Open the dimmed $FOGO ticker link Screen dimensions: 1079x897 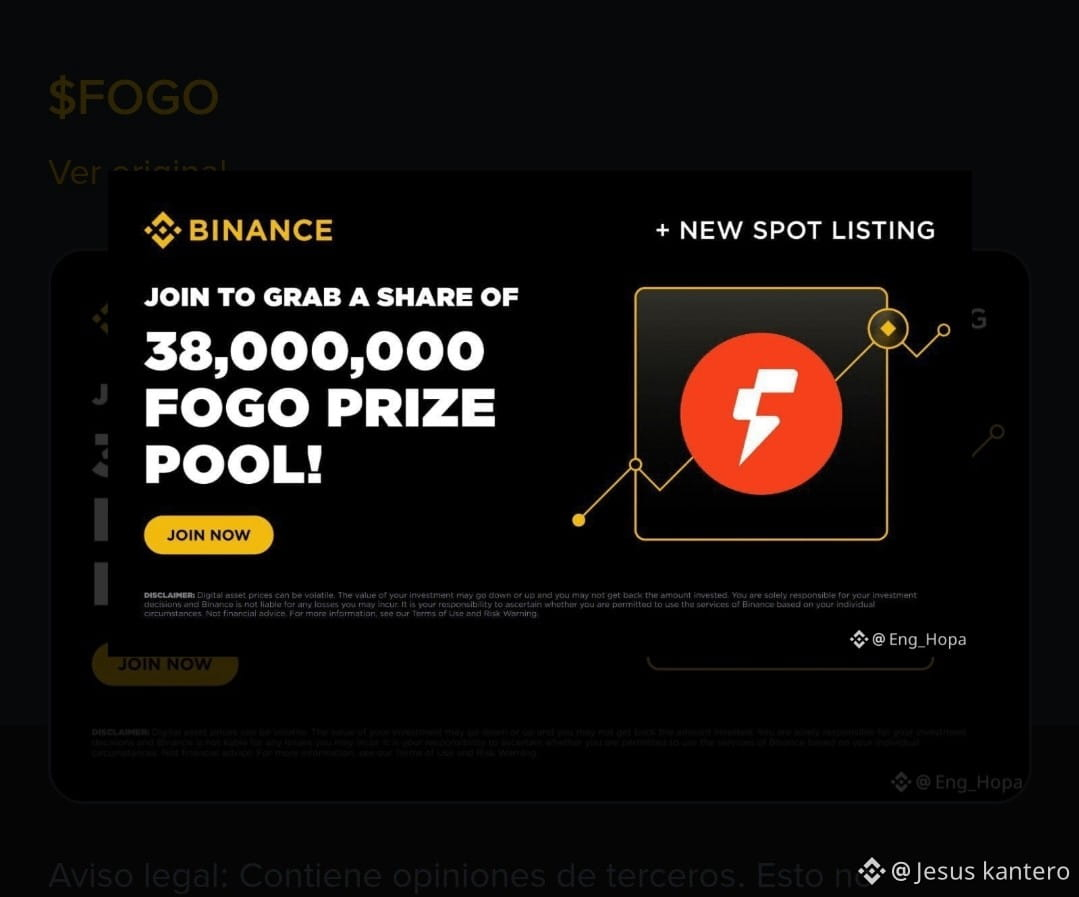[x=133, y=97]
